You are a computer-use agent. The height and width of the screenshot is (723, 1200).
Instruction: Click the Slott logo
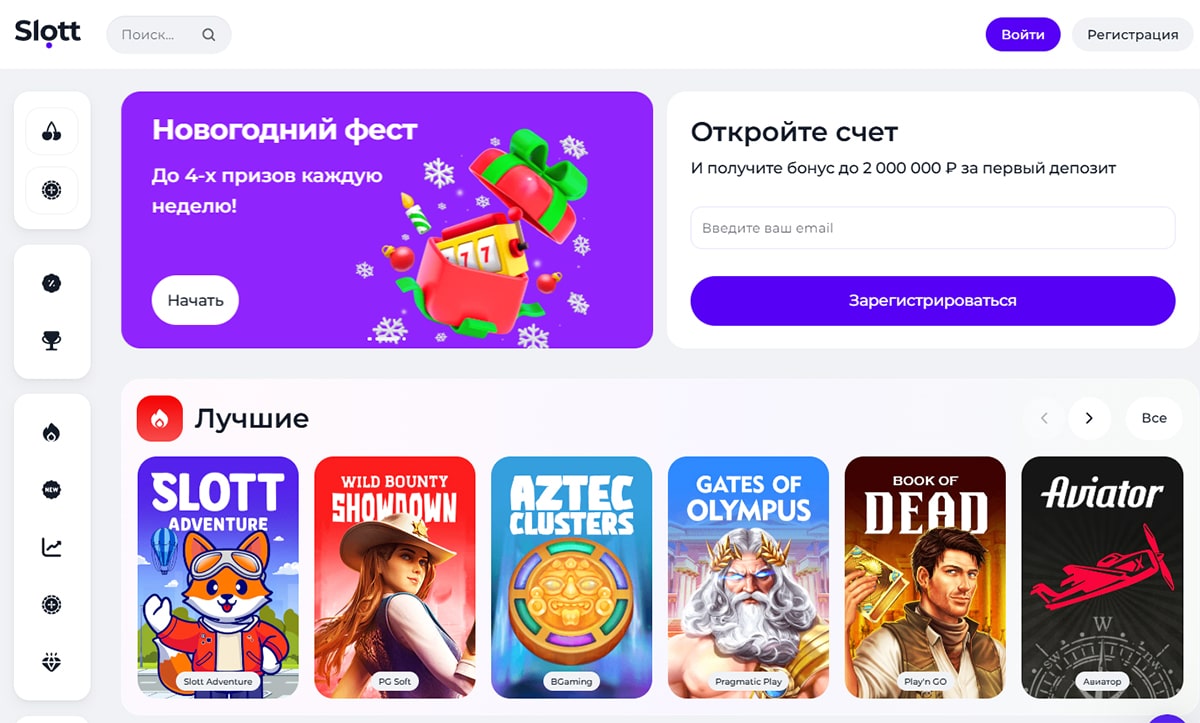(47, 32)
